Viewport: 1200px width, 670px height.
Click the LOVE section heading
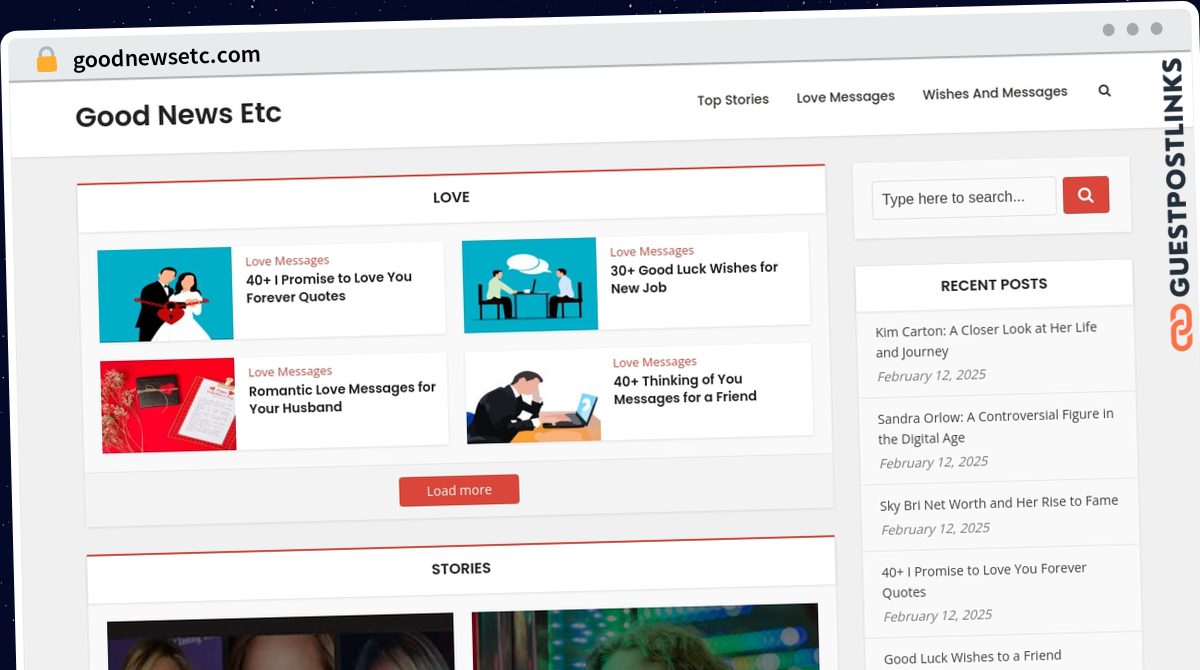pos(451,197)
